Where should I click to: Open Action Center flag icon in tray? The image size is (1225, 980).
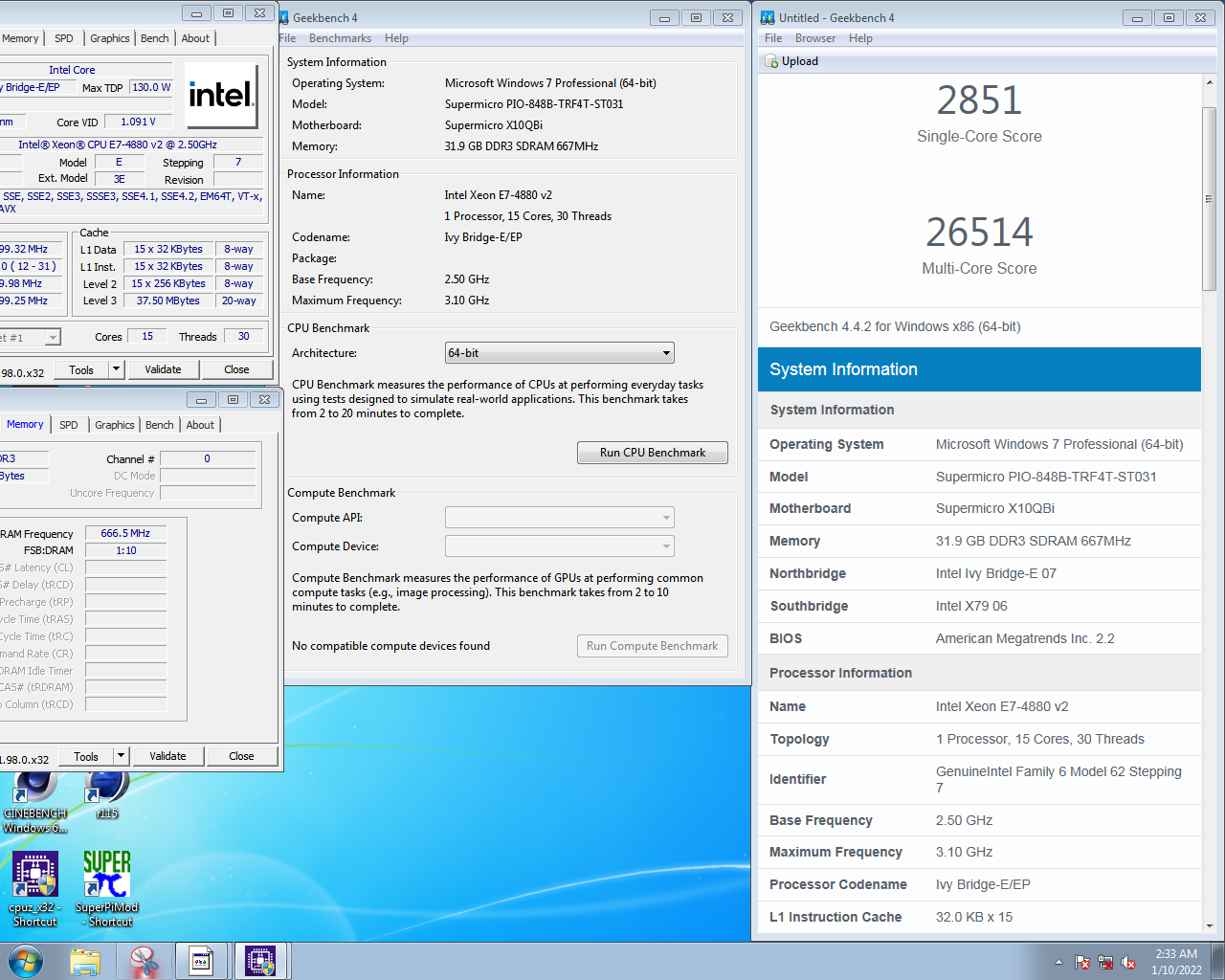pos(1082,962)
